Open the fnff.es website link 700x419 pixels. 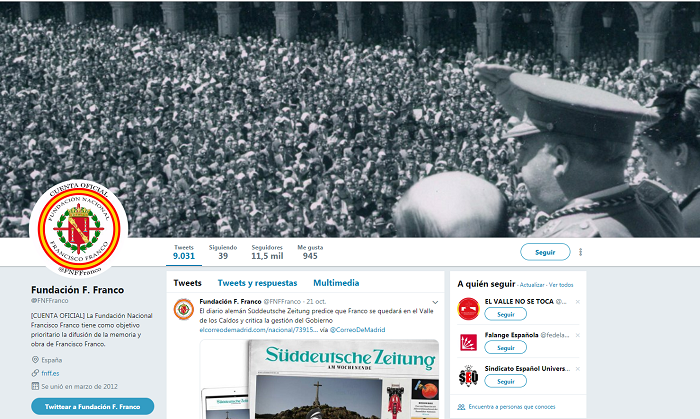(x=50, y=373)
